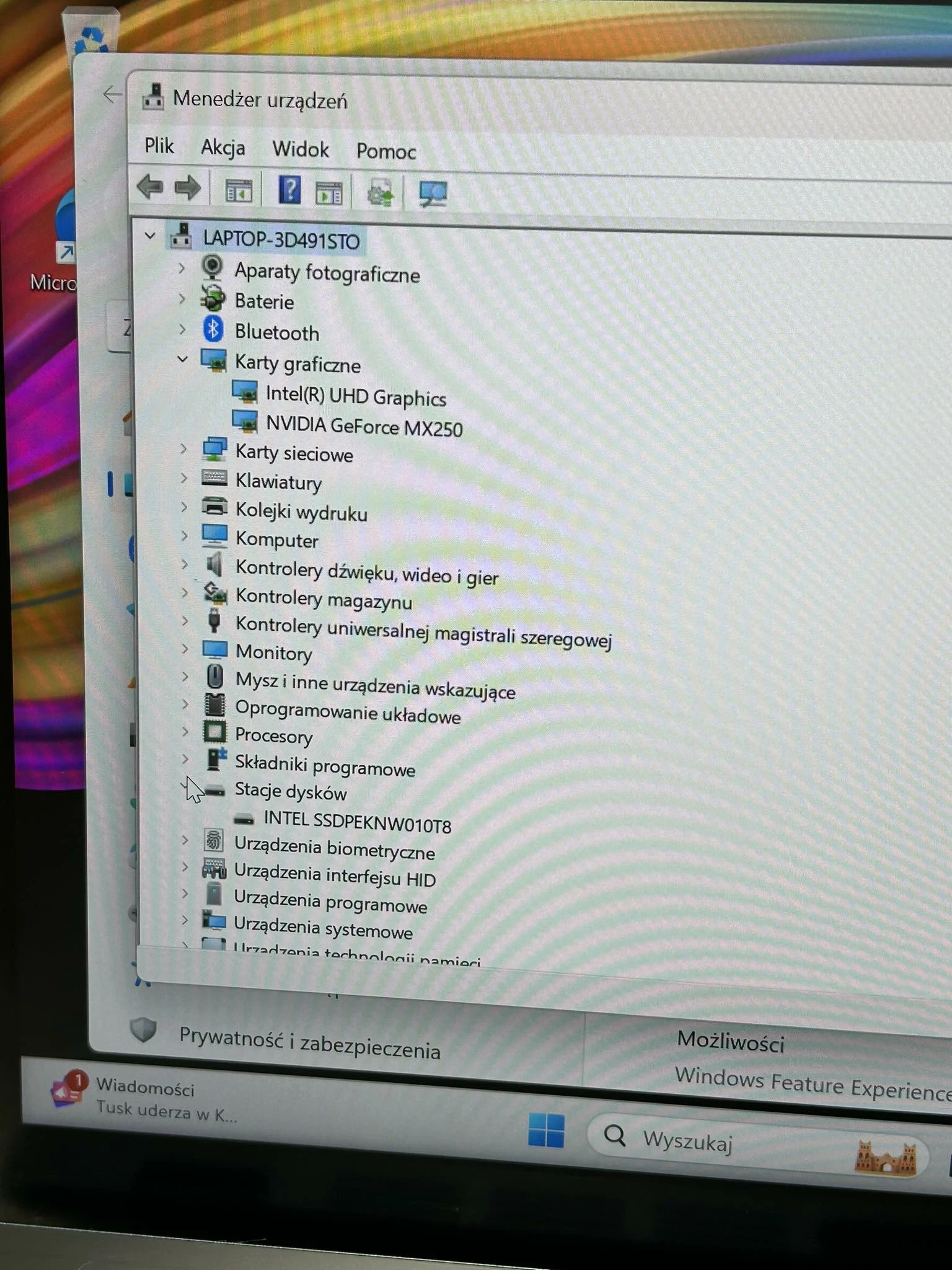Select INTEL SSDPEKNW010T8 drive entry
The width and height of the screenshot is (952, 1270).
(358, 822)
